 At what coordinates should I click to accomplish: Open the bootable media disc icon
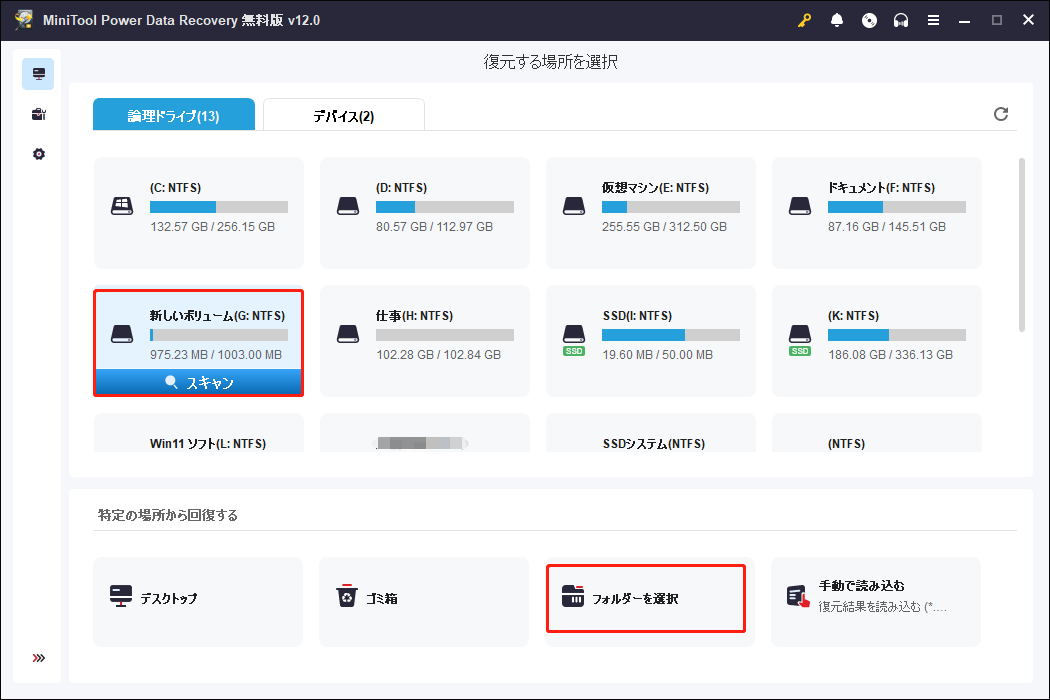(x=869, y=20)
